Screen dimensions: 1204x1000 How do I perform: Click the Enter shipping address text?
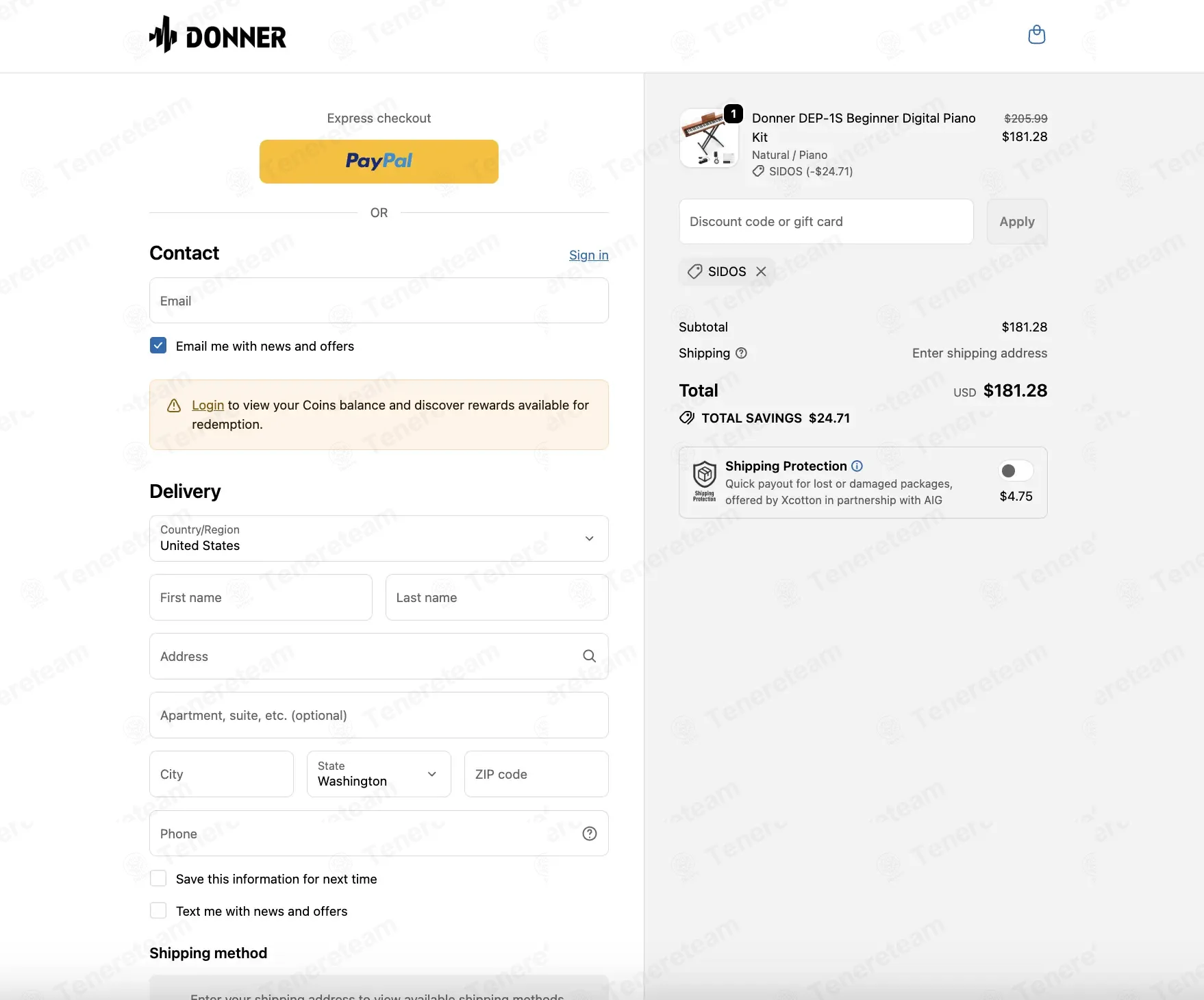(979, 353)
